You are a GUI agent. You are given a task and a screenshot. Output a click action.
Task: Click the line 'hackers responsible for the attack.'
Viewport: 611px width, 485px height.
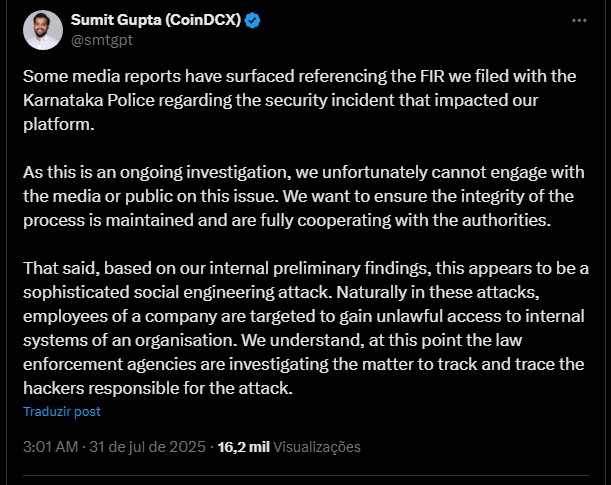(158, 388)
